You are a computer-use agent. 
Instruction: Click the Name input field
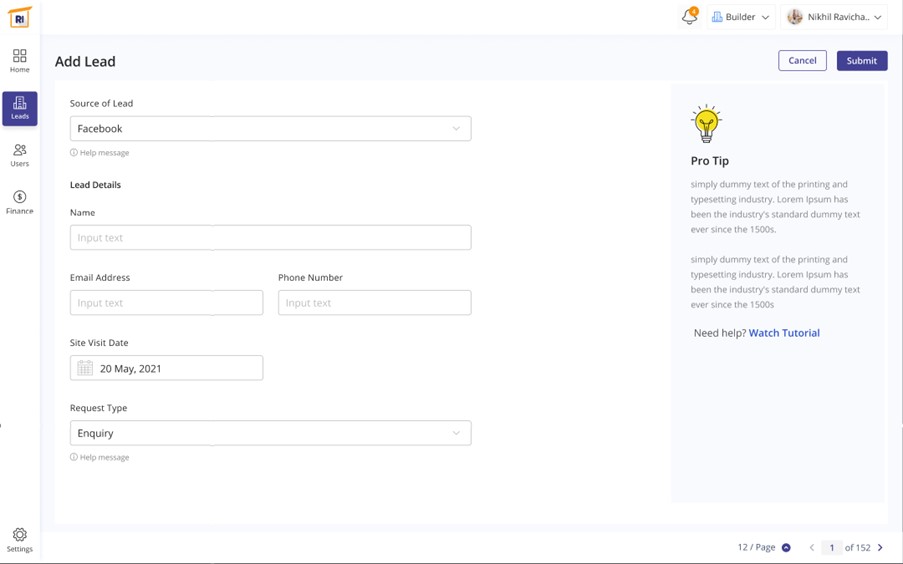(x=270, y=238)
